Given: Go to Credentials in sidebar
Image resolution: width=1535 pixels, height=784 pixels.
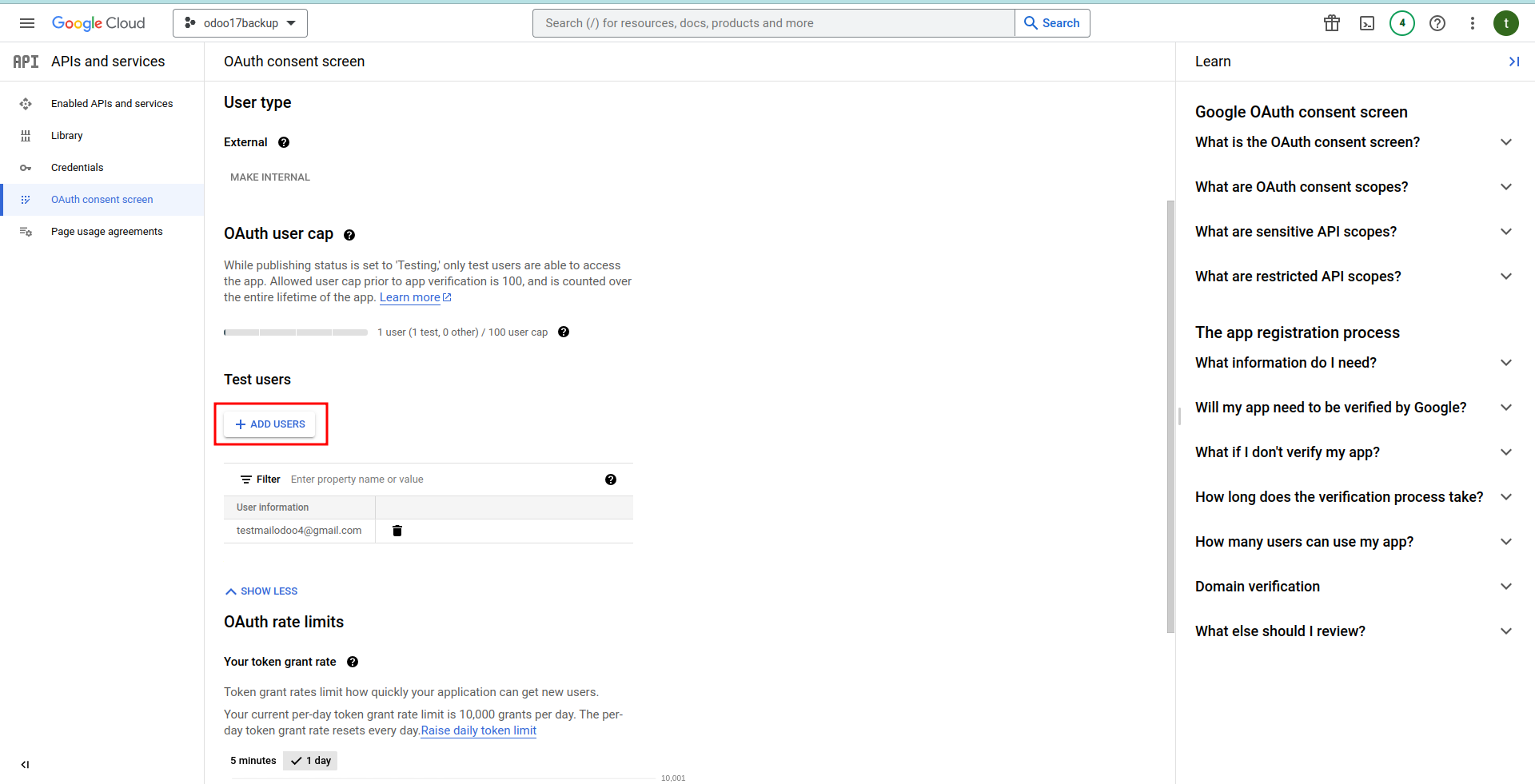Looking at the screenshot, I should [77, 168].
